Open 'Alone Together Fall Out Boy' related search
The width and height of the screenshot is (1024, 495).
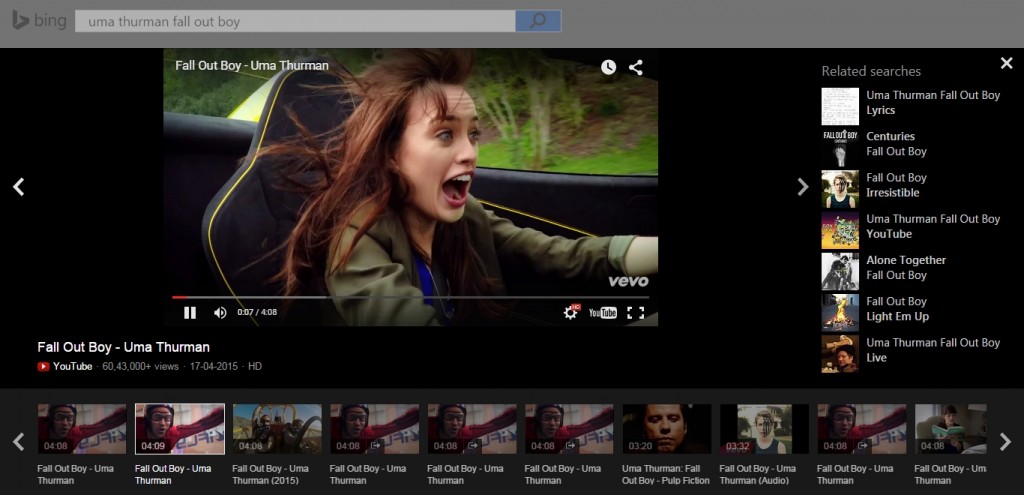coord(906,267)
